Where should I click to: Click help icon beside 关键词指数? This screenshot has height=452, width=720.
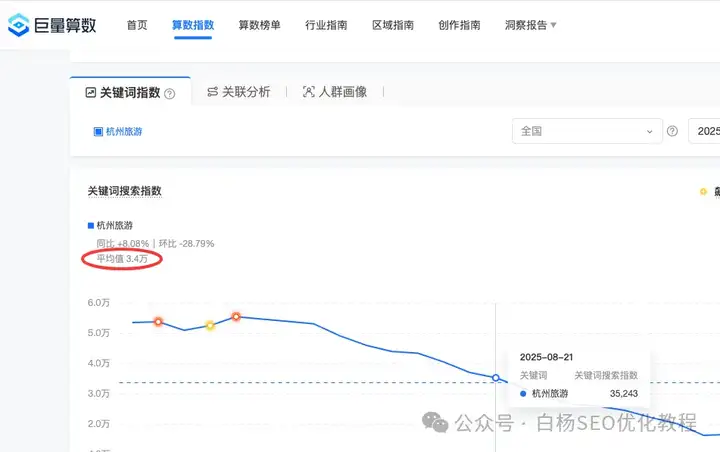tap(170, 93)
